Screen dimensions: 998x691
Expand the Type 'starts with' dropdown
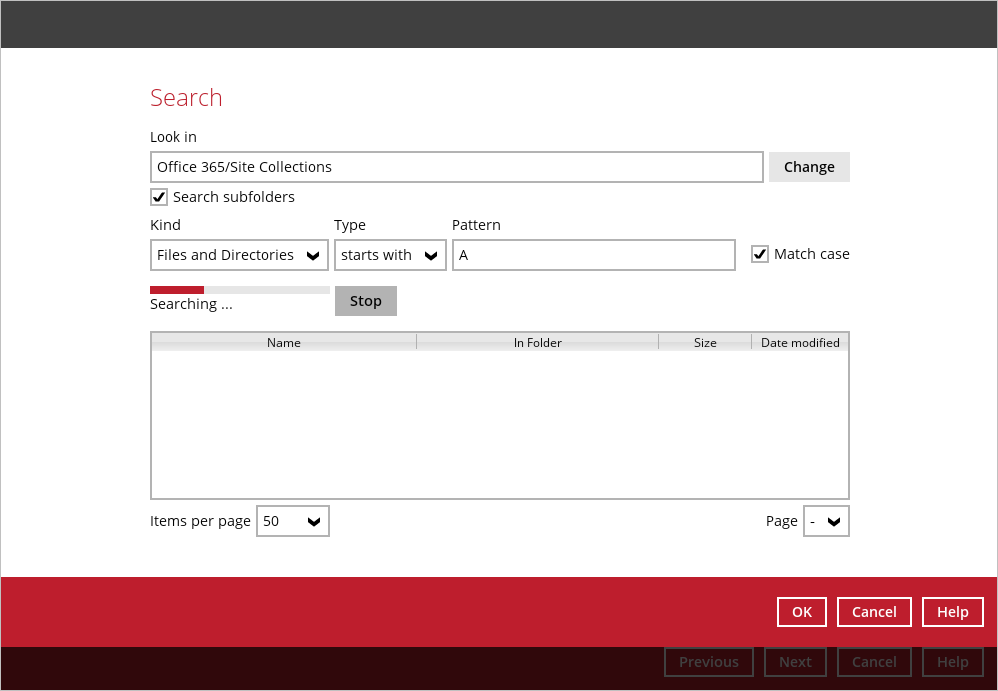click(390, 255)
